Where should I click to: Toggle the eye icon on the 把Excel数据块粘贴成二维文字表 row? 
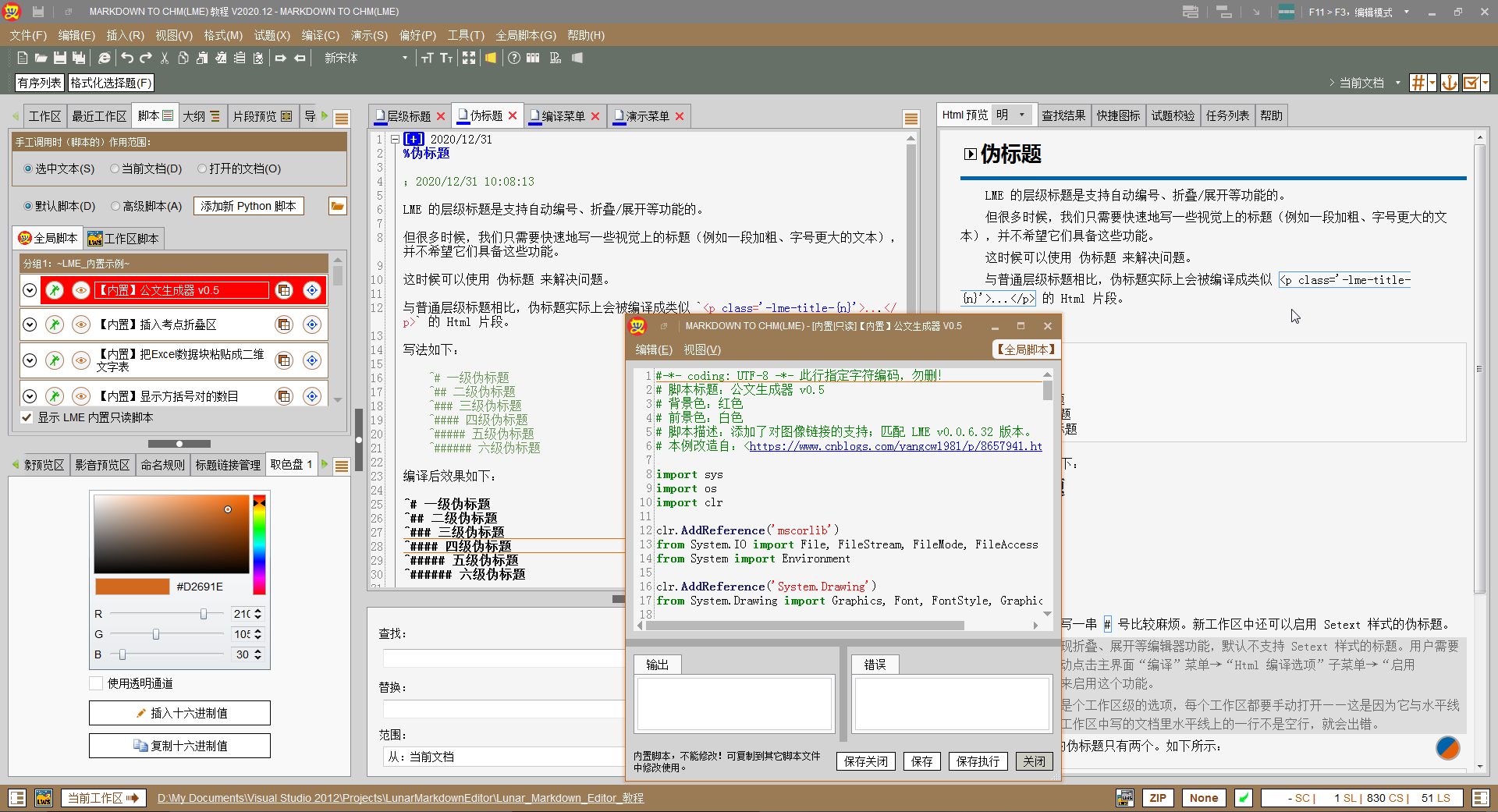tap(80, 360)
